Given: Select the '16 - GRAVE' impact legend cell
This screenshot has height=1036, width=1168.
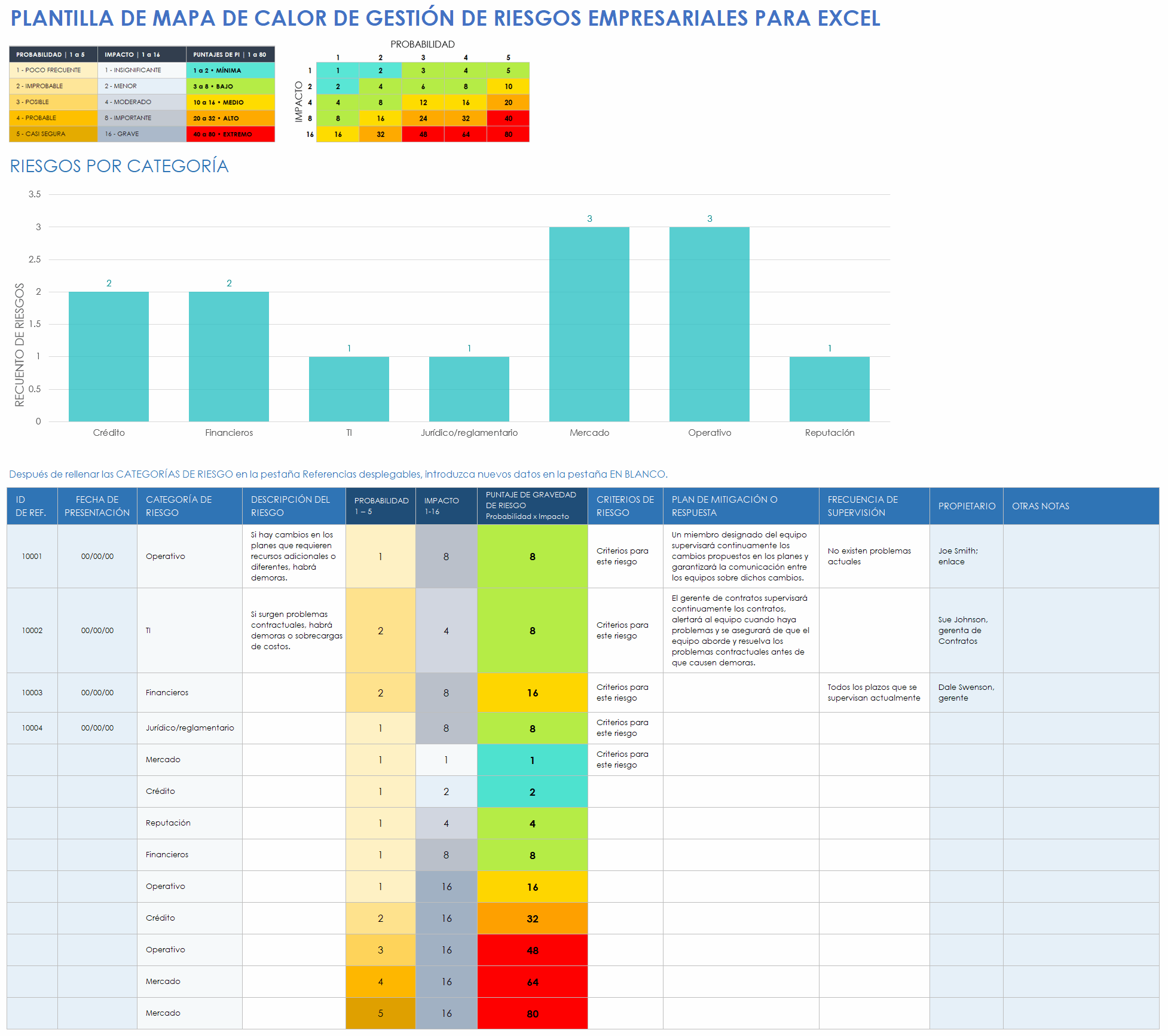Looking at the screenshot, I should [x=142, y=134].
